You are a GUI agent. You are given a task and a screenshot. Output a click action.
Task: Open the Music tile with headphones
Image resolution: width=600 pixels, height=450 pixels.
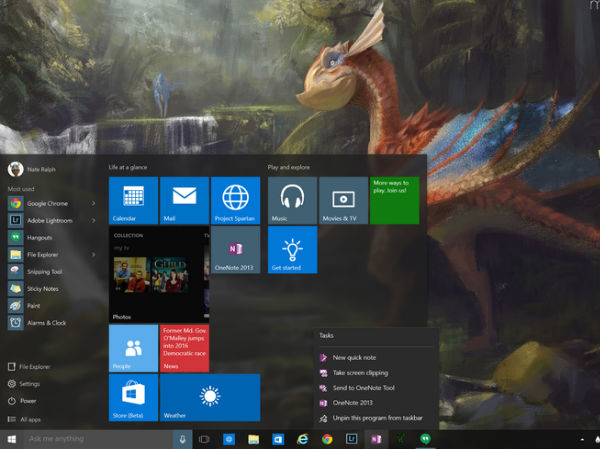click(292, 199)
